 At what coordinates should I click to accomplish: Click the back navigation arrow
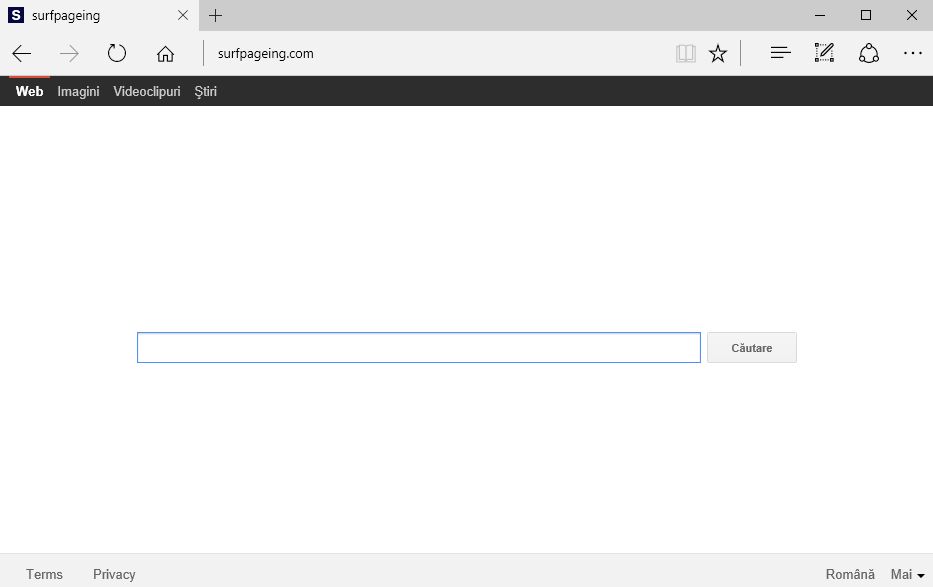[x=21, y=53]
